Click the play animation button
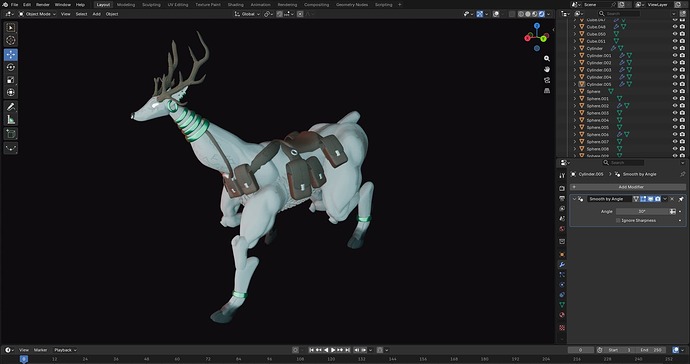The image size is (690, 364). 333,350
